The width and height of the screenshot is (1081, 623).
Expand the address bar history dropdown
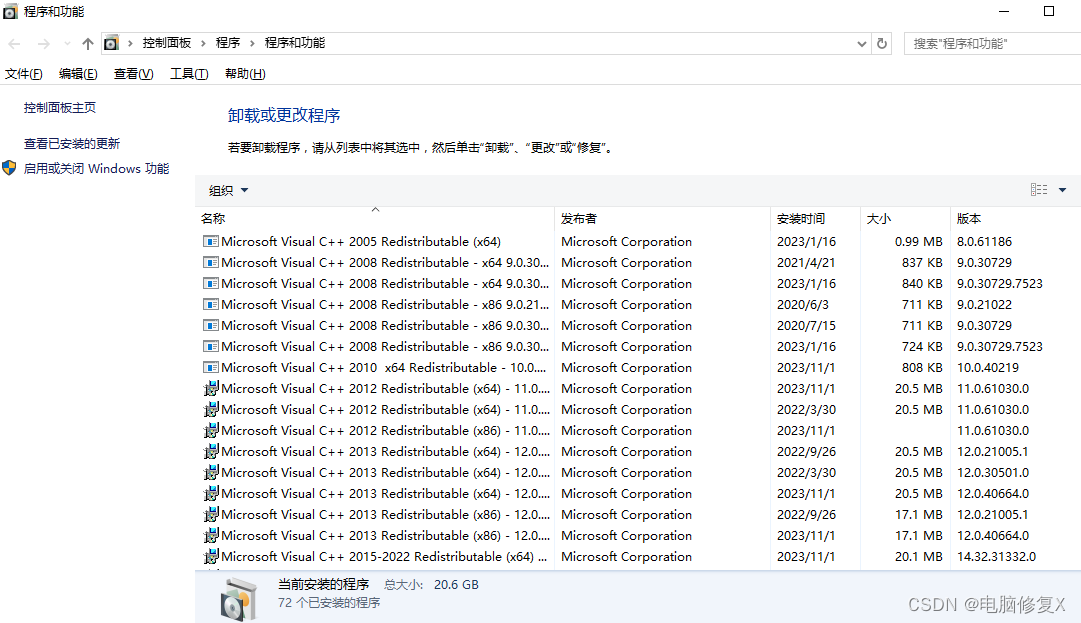pyautogui.click(x=862, y=43)
